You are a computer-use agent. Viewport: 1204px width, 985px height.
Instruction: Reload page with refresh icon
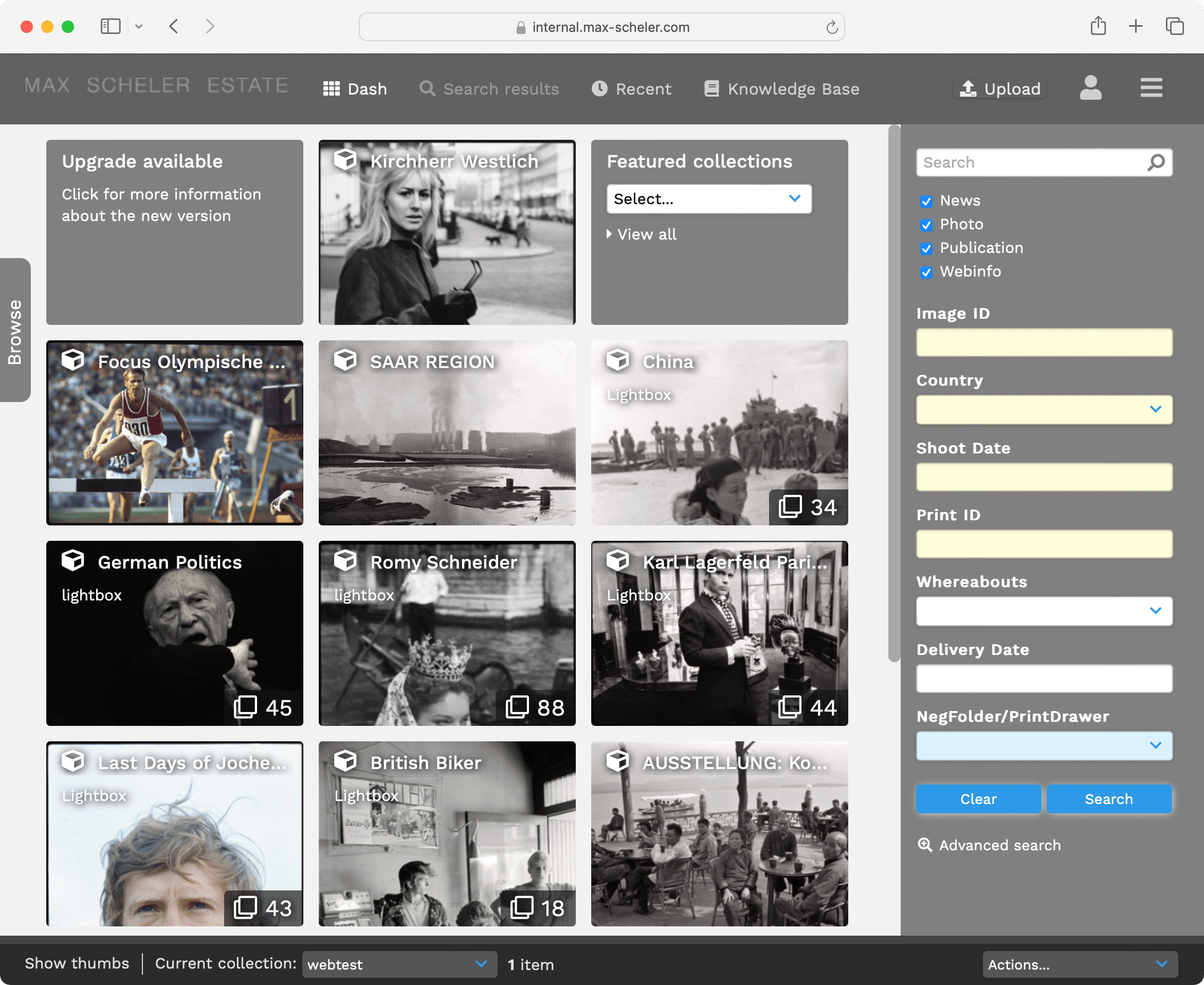tap(832, 27)
